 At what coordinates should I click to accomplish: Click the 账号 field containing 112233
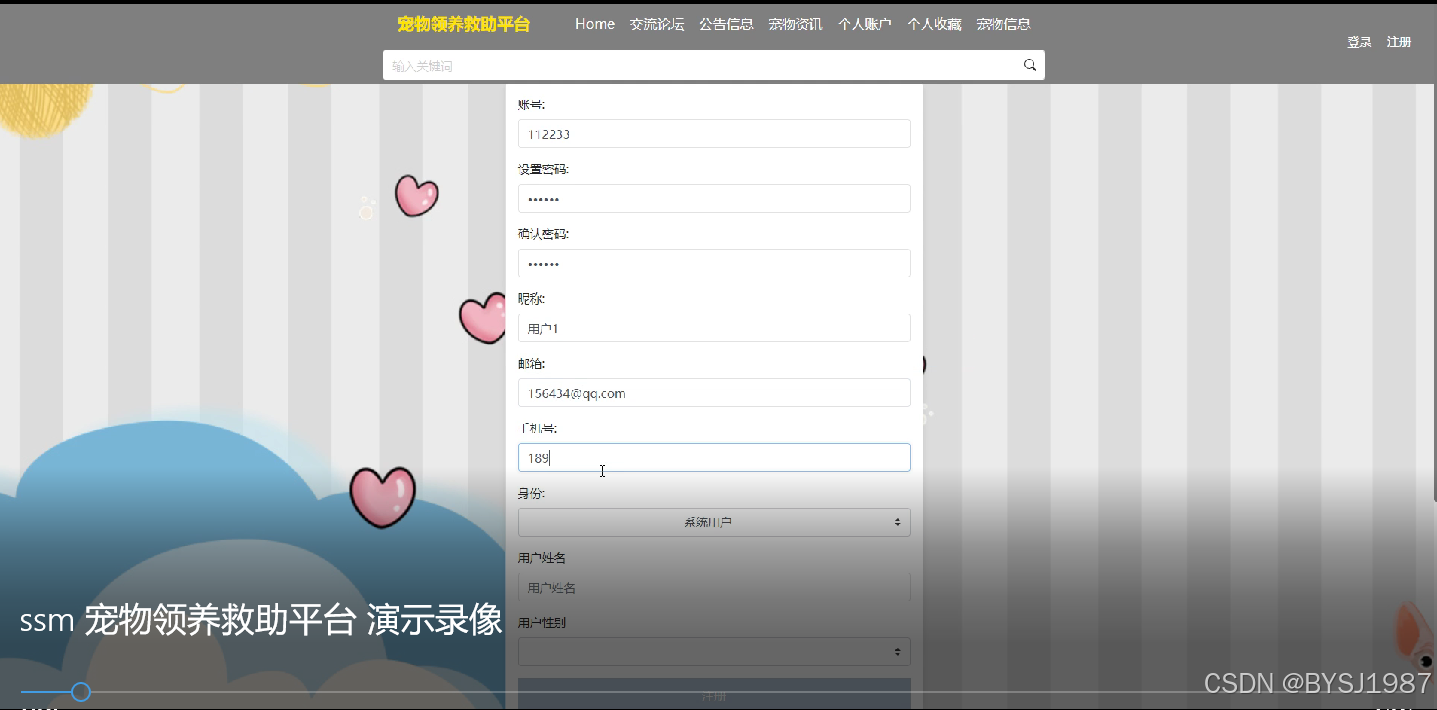tap(714, 134)
